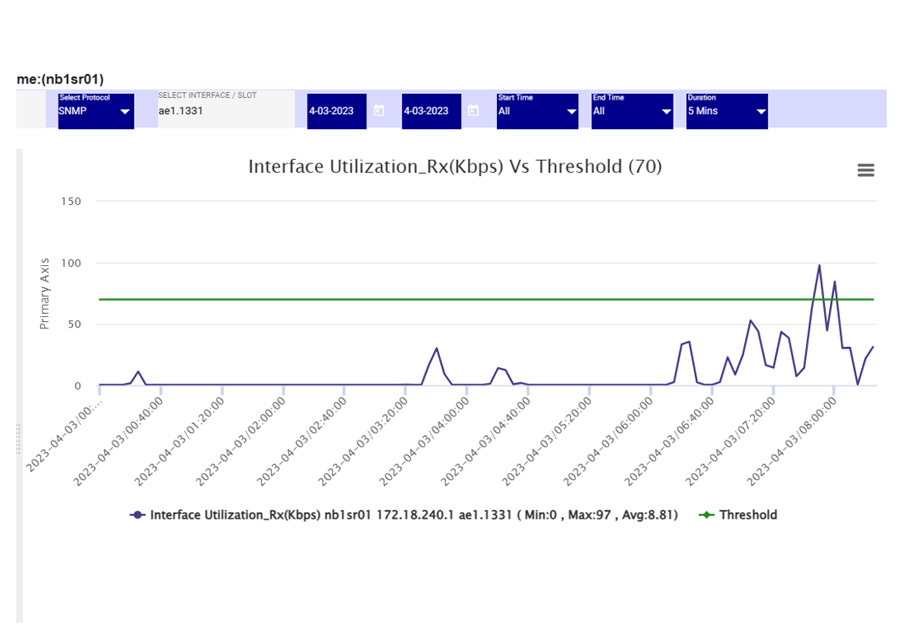
Task: Click the Interface Utilization_Rx legend marker
Action: coord(138,515)
